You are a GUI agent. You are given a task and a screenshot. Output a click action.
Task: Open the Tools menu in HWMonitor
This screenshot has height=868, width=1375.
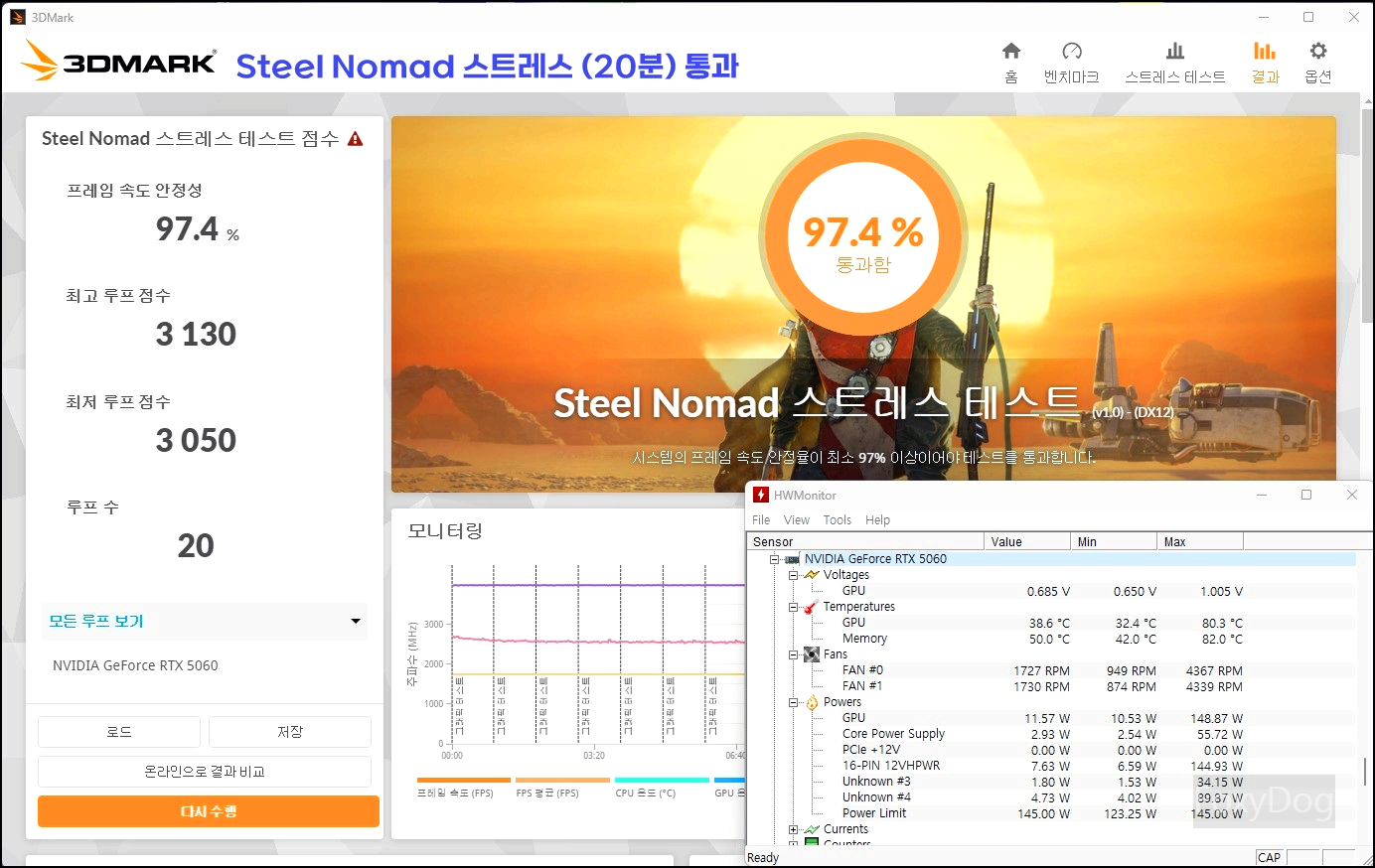tap(837, 519)
